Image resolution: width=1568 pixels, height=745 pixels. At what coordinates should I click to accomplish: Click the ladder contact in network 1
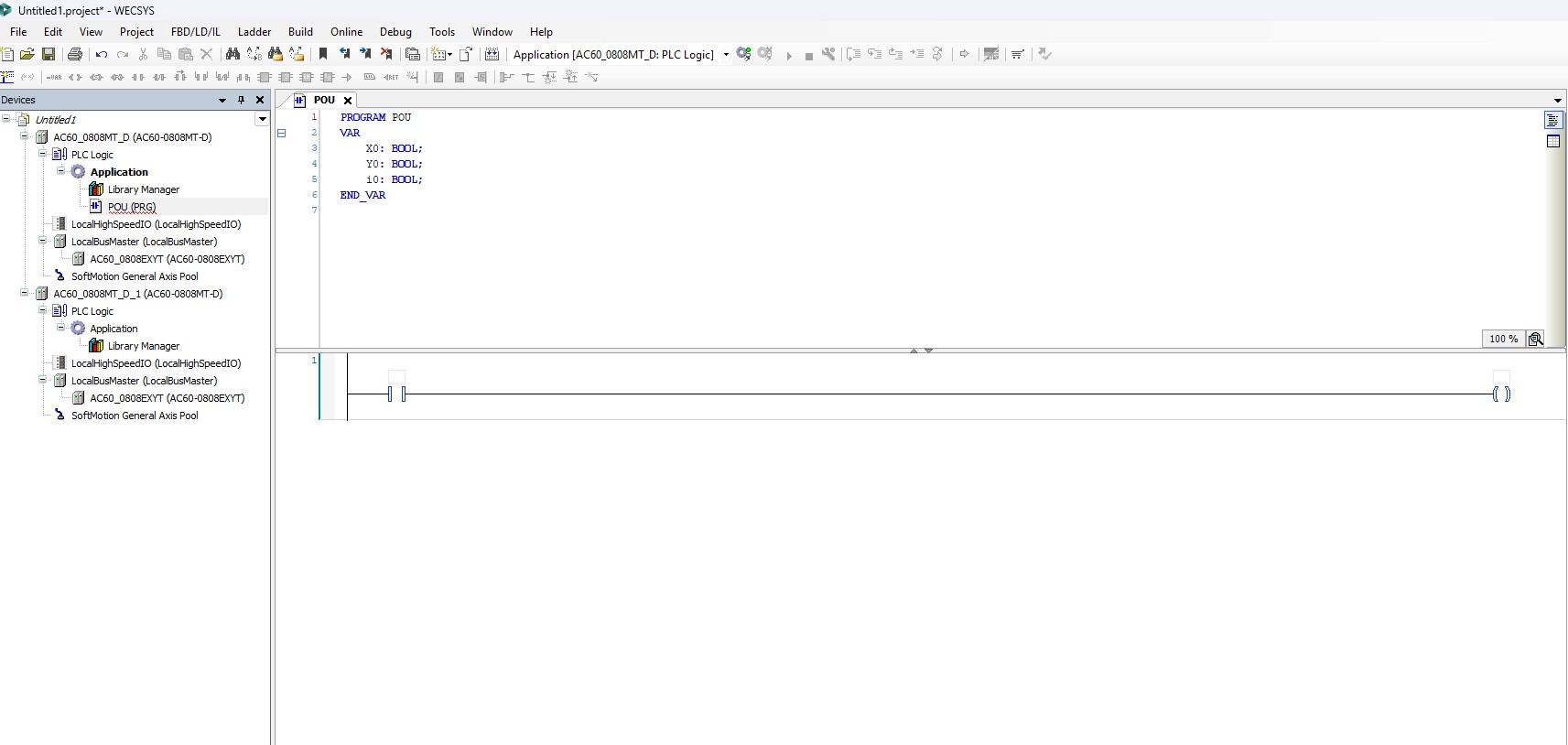(396, 394)
